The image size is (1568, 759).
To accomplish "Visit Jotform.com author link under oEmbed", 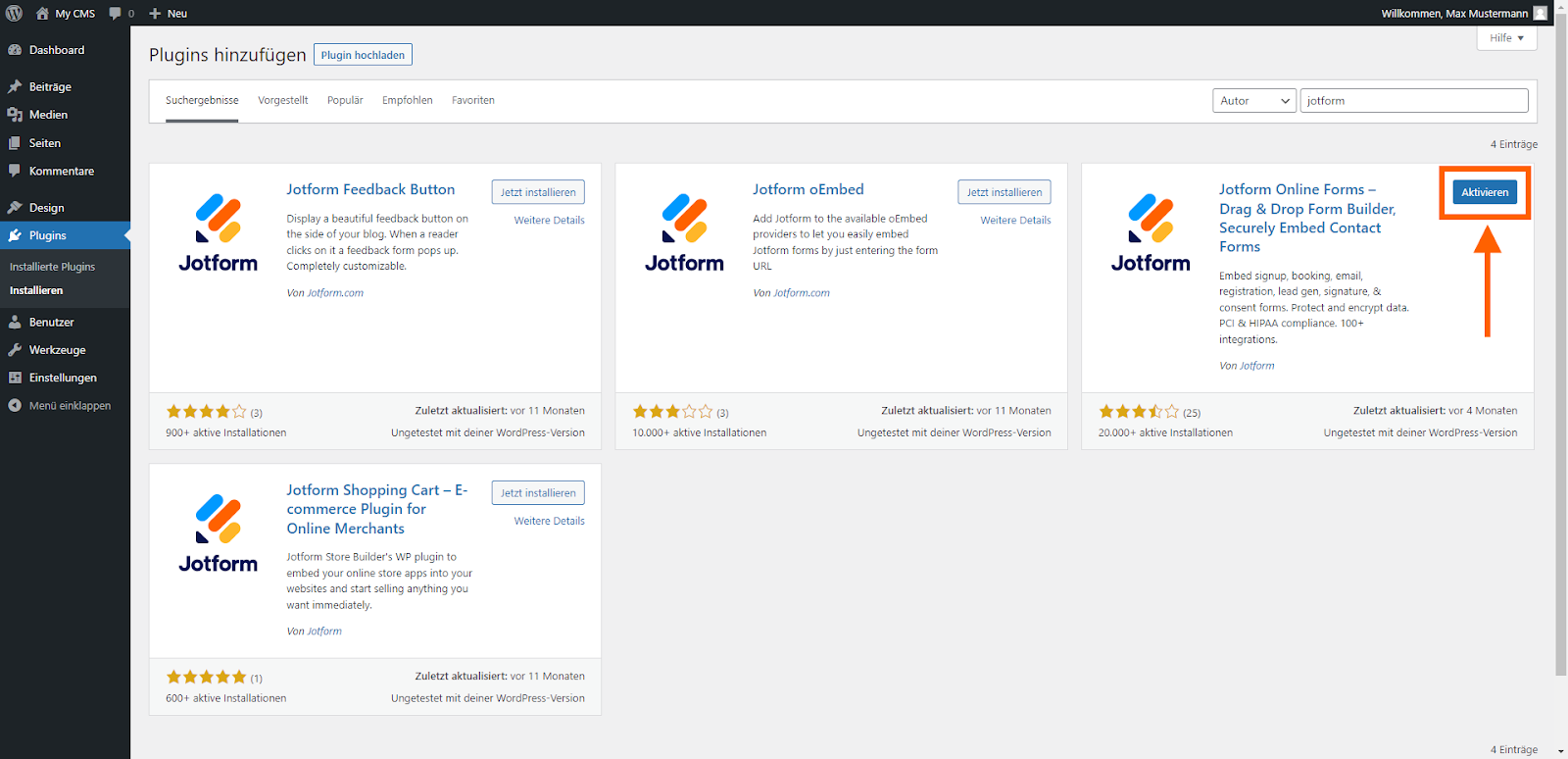I will pyautogui.click(x=802, y=293).
